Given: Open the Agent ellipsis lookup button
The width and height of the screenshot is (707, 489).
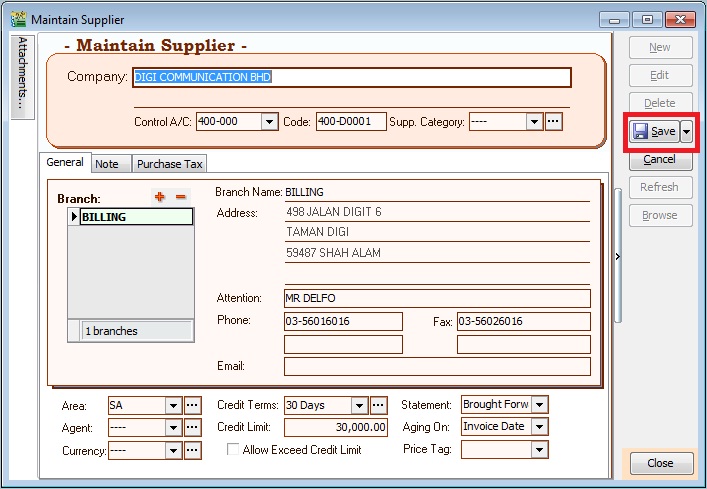Looking at the screenshot, I should [x=193, y=427].
